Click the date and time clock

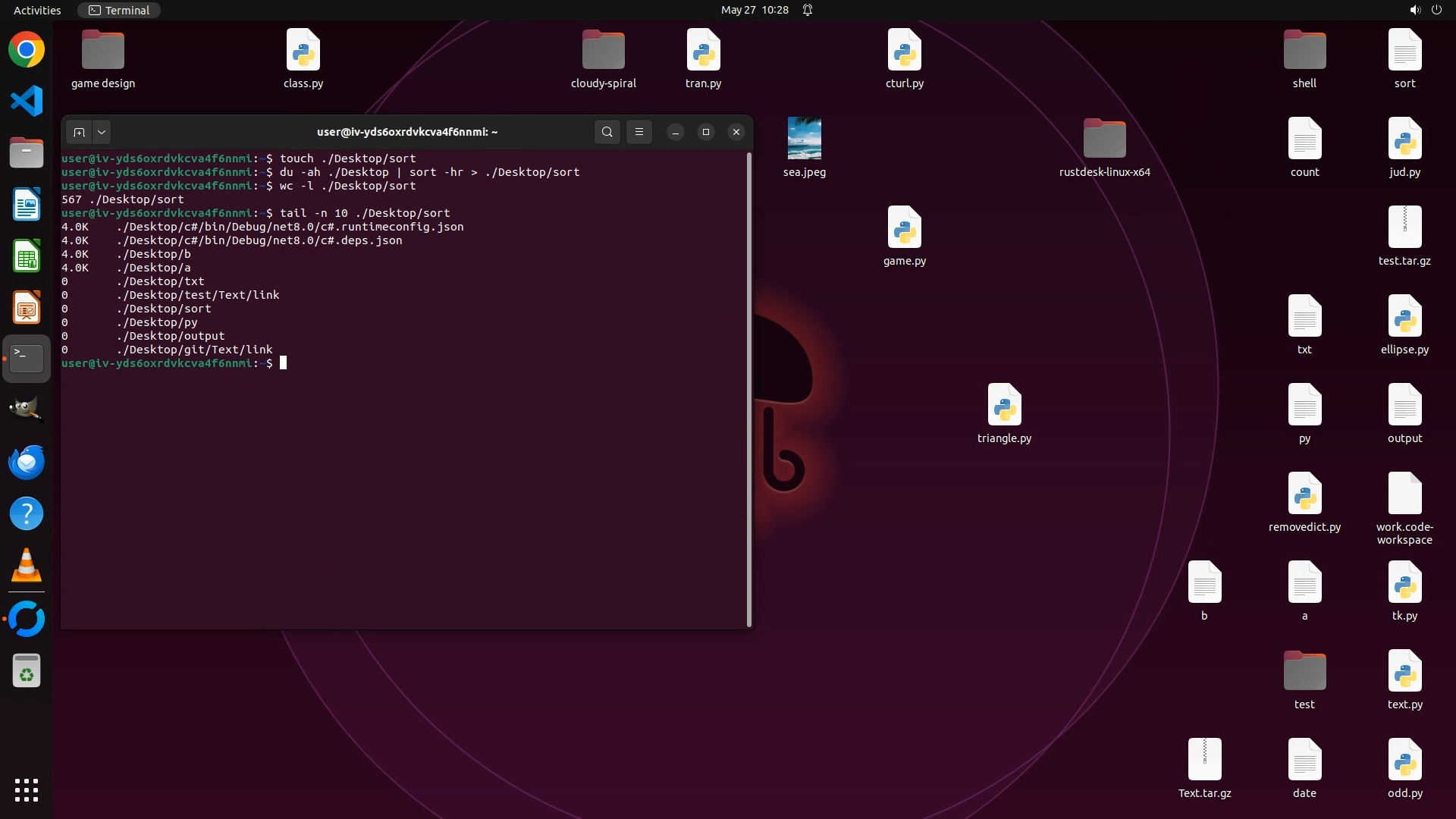(x=755, y=10)
